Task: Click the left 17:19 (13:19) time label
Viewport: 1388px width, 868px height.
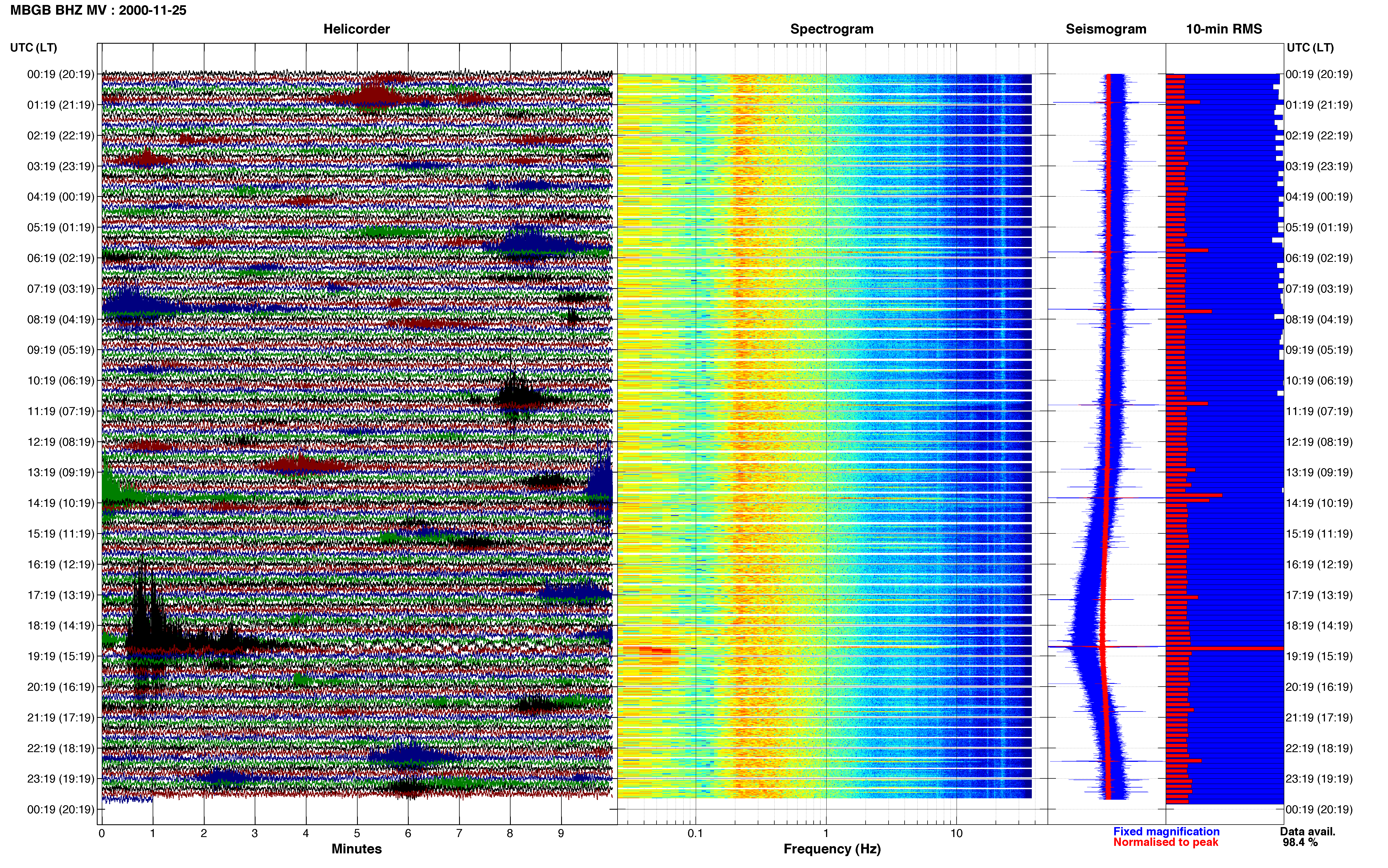Action: click(60, 595)
